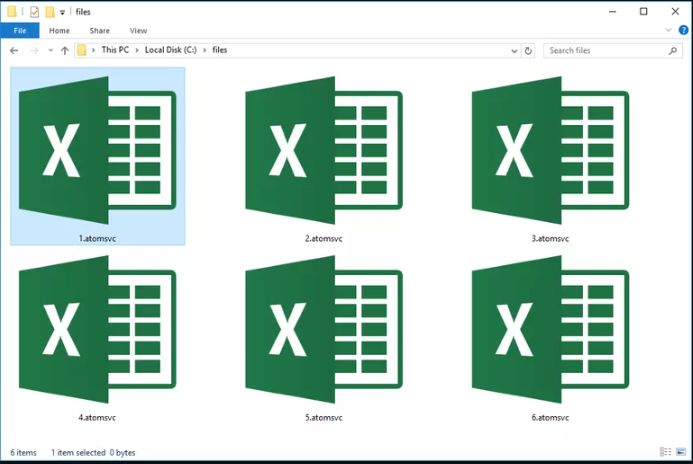
Task: Open the File menu
Action: tap(20, 30)
